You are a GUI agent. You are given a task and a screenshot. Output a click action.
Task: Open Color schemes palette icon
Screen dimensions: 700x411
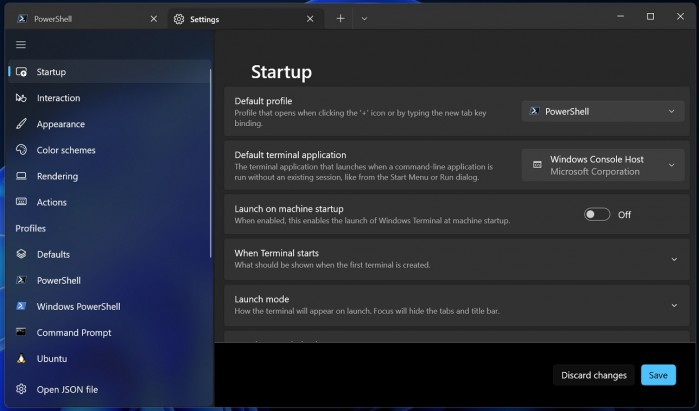coord(21,150)
